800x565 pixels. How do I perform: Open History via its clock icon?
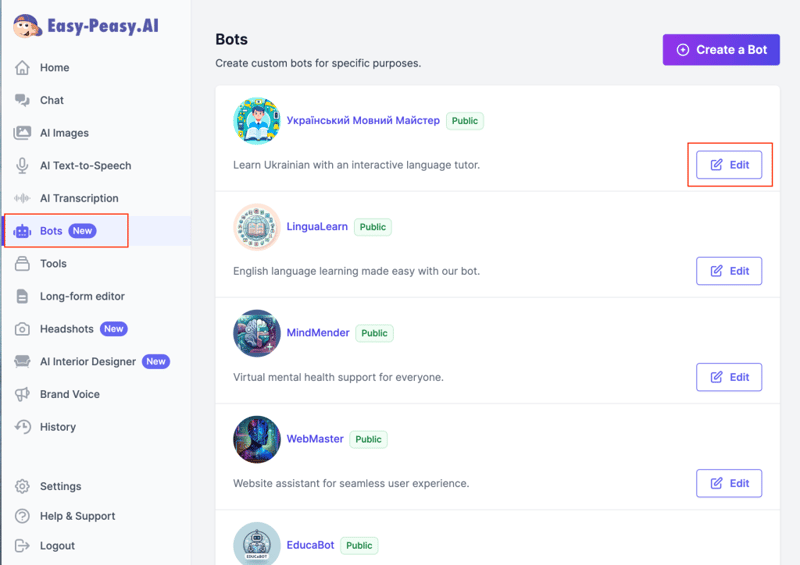[22, 427]
